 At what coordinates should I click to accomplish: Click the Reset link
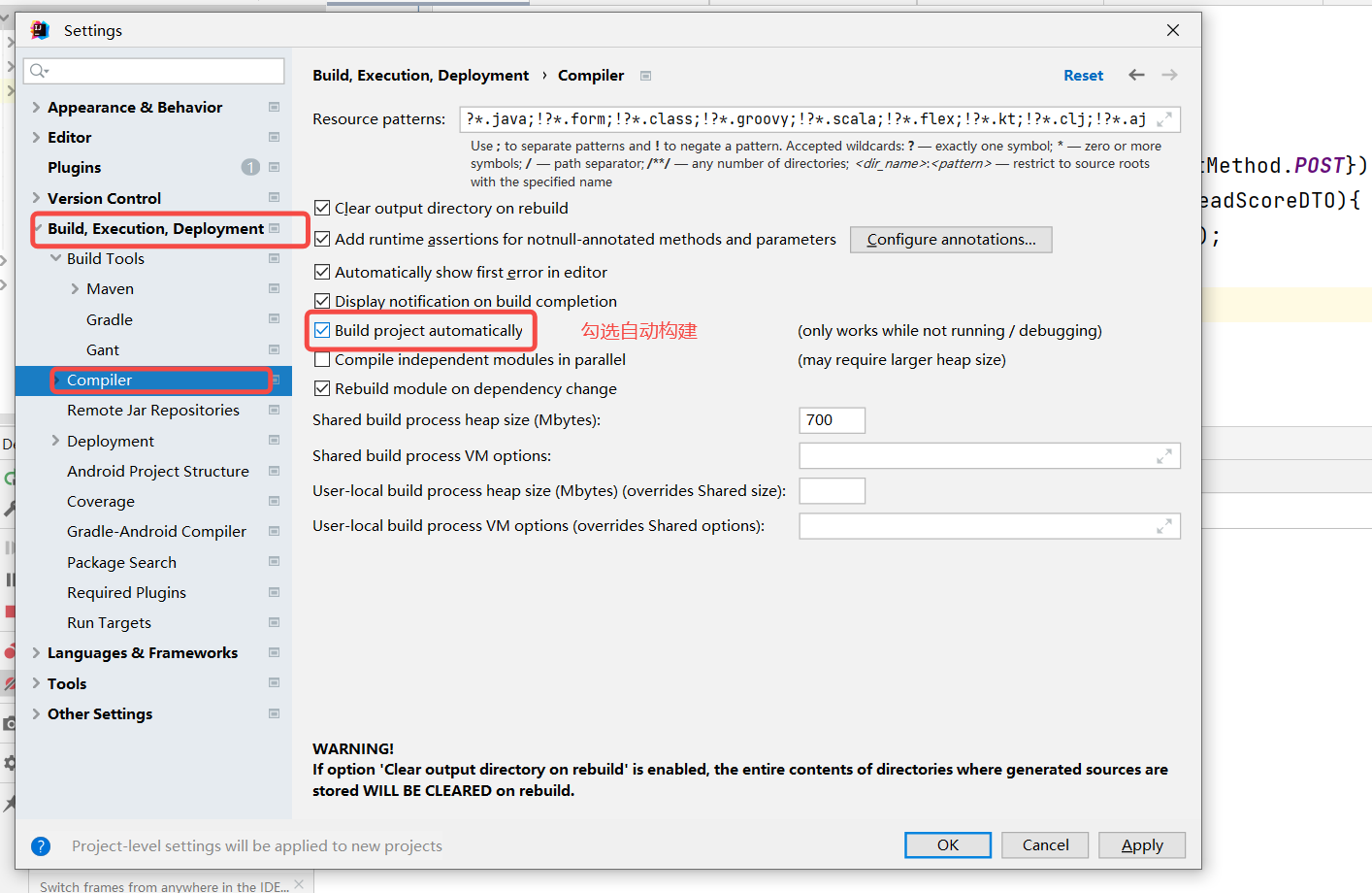(1084, 75)
